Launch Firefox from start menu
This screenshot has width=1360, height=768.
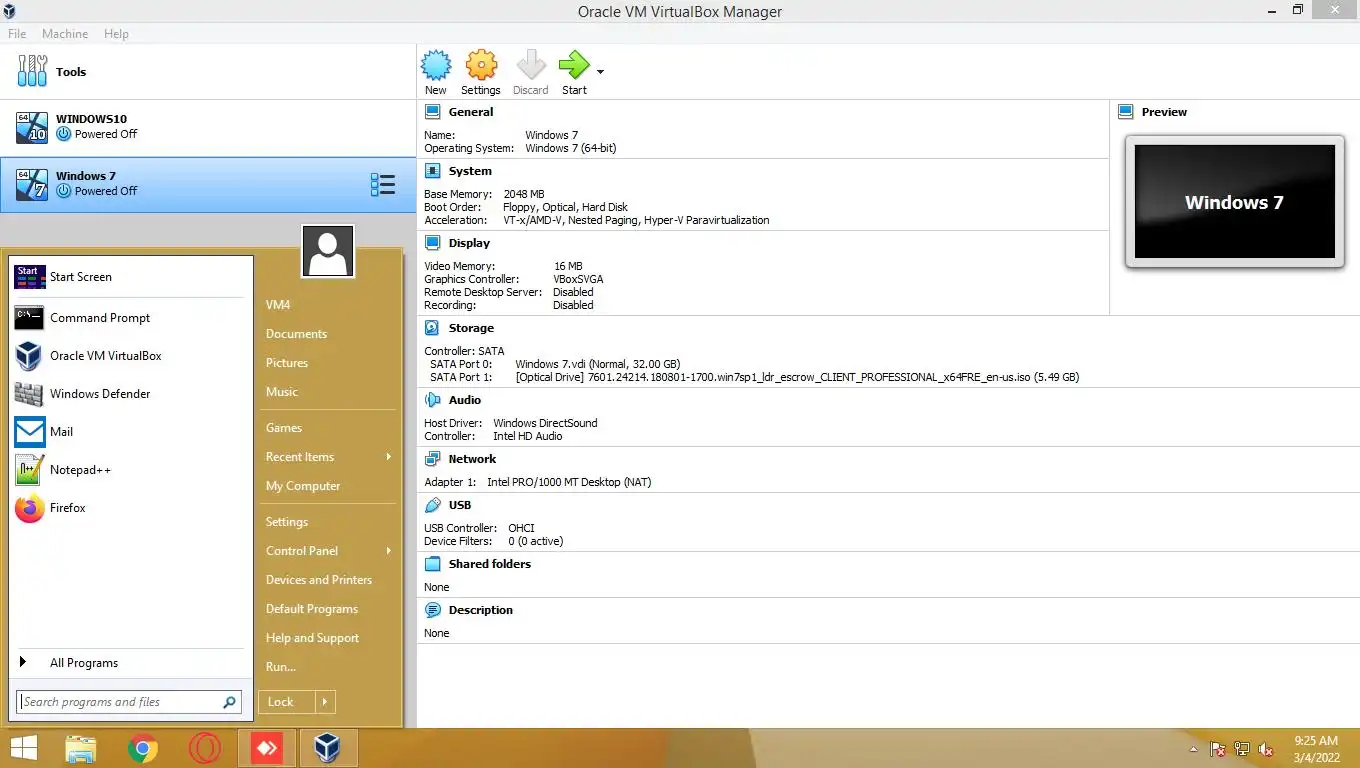coord(130,508)
